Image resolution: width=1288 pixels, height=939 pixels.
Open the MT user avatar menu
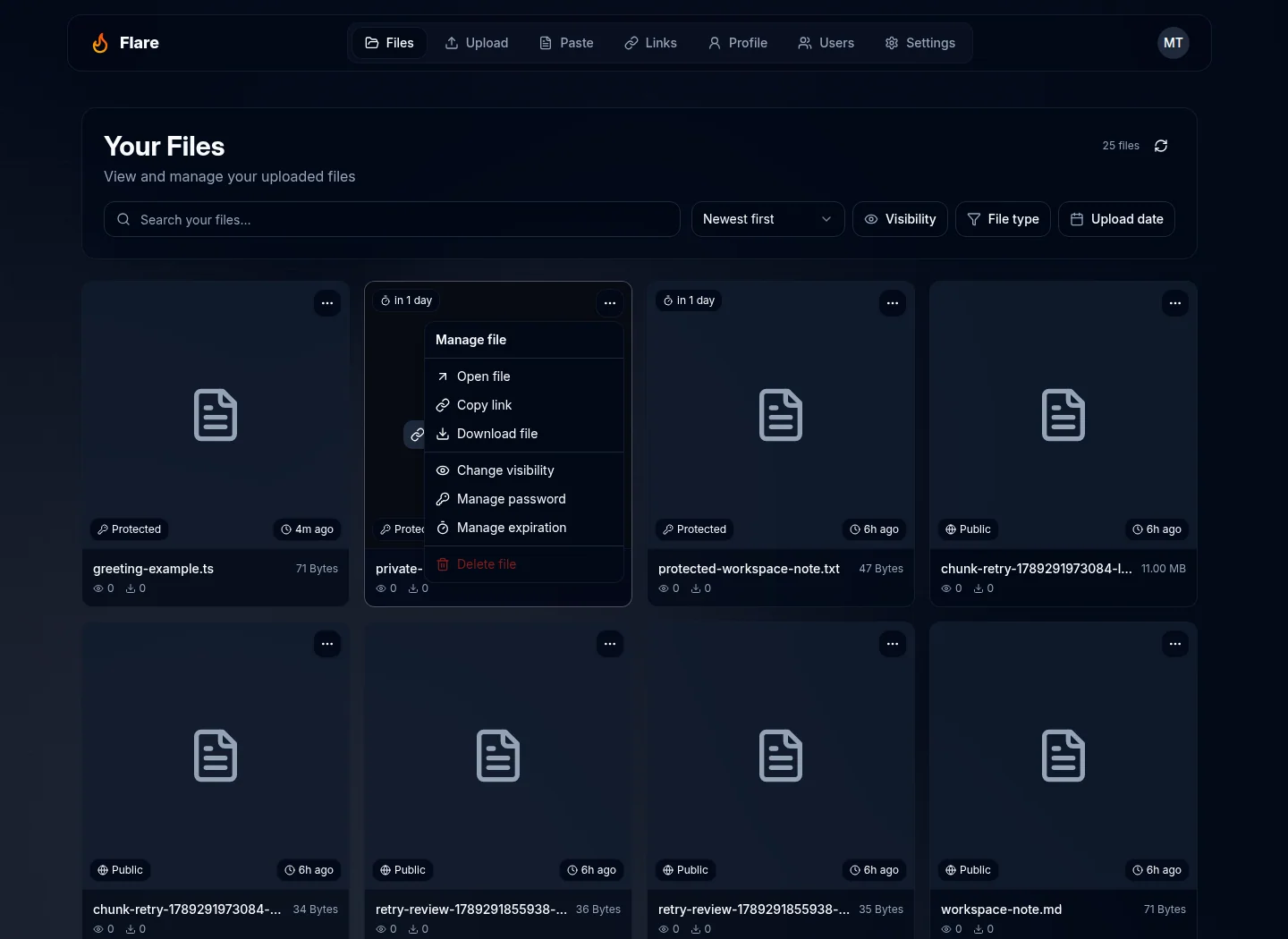(1174, 43)
